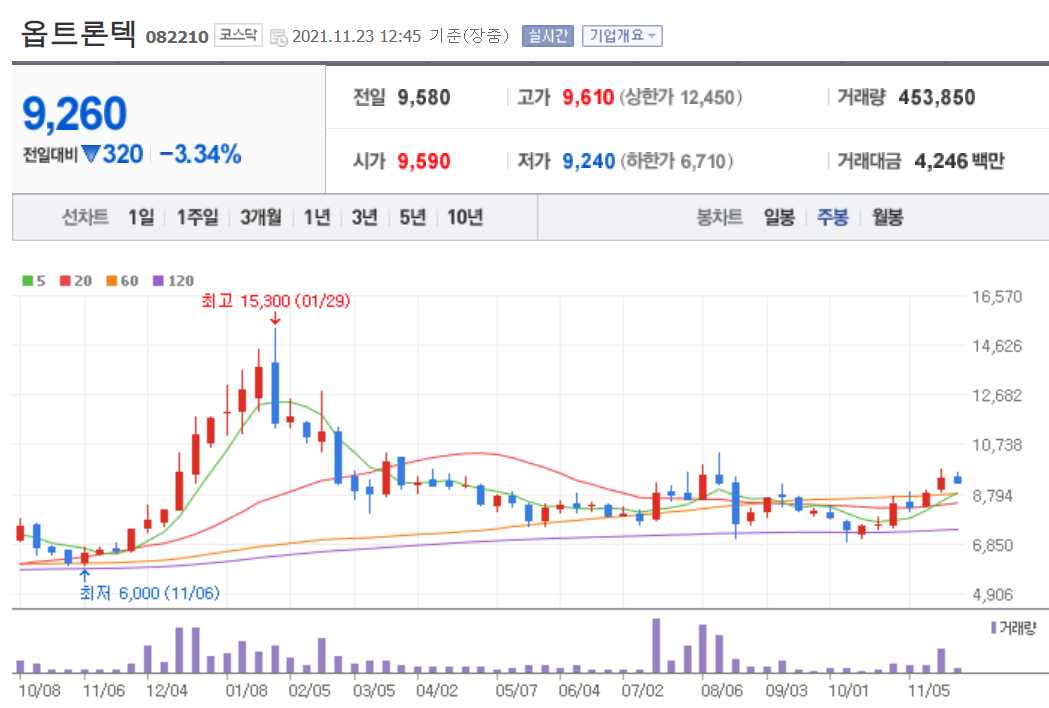Click the 최저 6,000 (11/06) annotation

150,593
